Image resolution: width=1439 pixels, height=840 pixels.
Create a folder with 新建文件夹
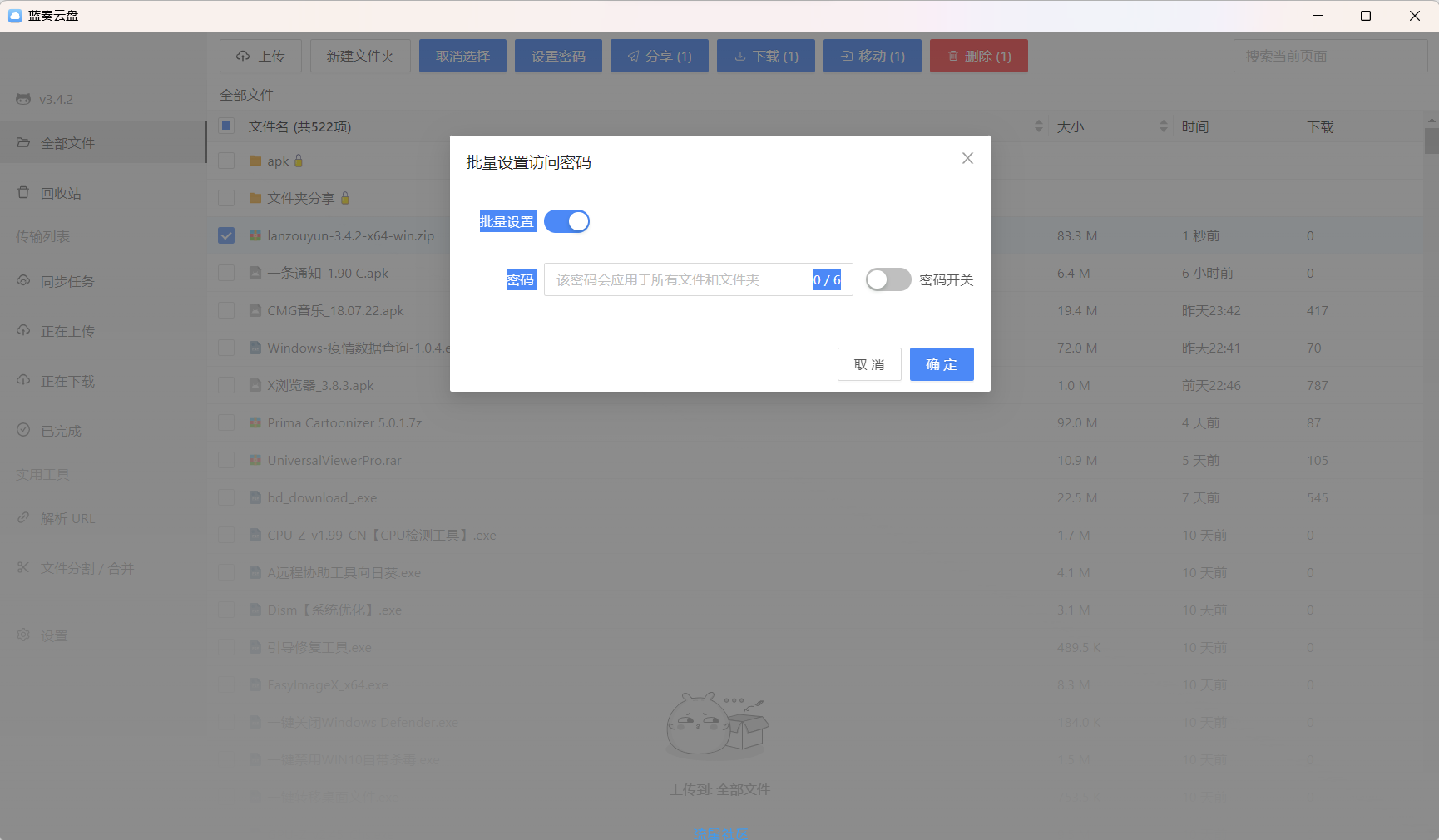(360, 56)
